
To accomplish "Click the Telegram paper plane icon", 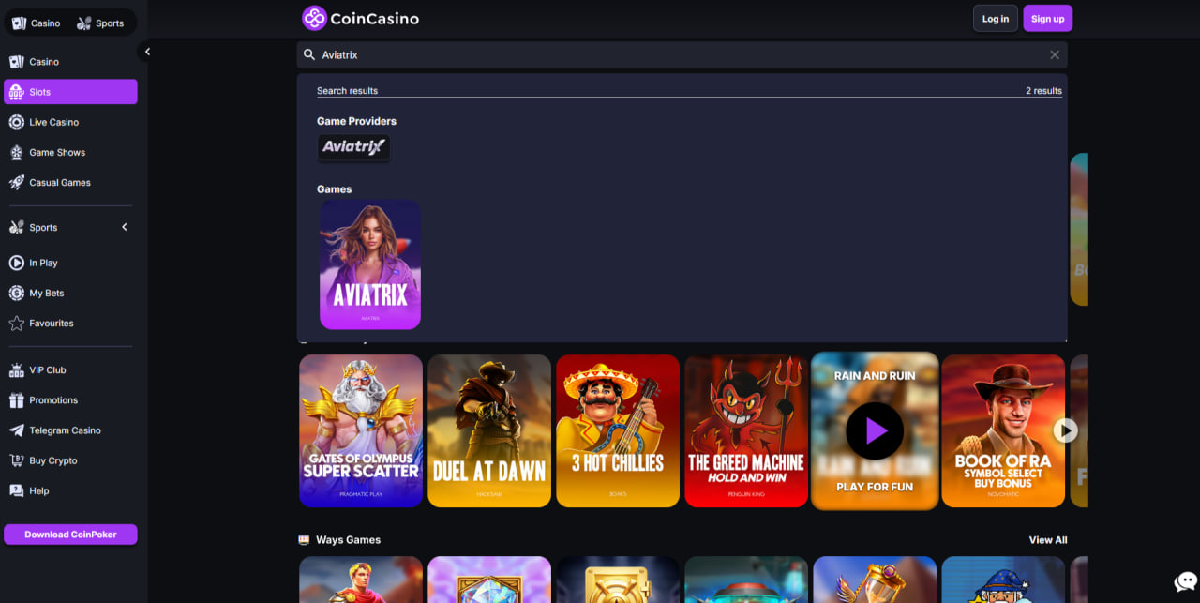I will (x=16, y=430).
